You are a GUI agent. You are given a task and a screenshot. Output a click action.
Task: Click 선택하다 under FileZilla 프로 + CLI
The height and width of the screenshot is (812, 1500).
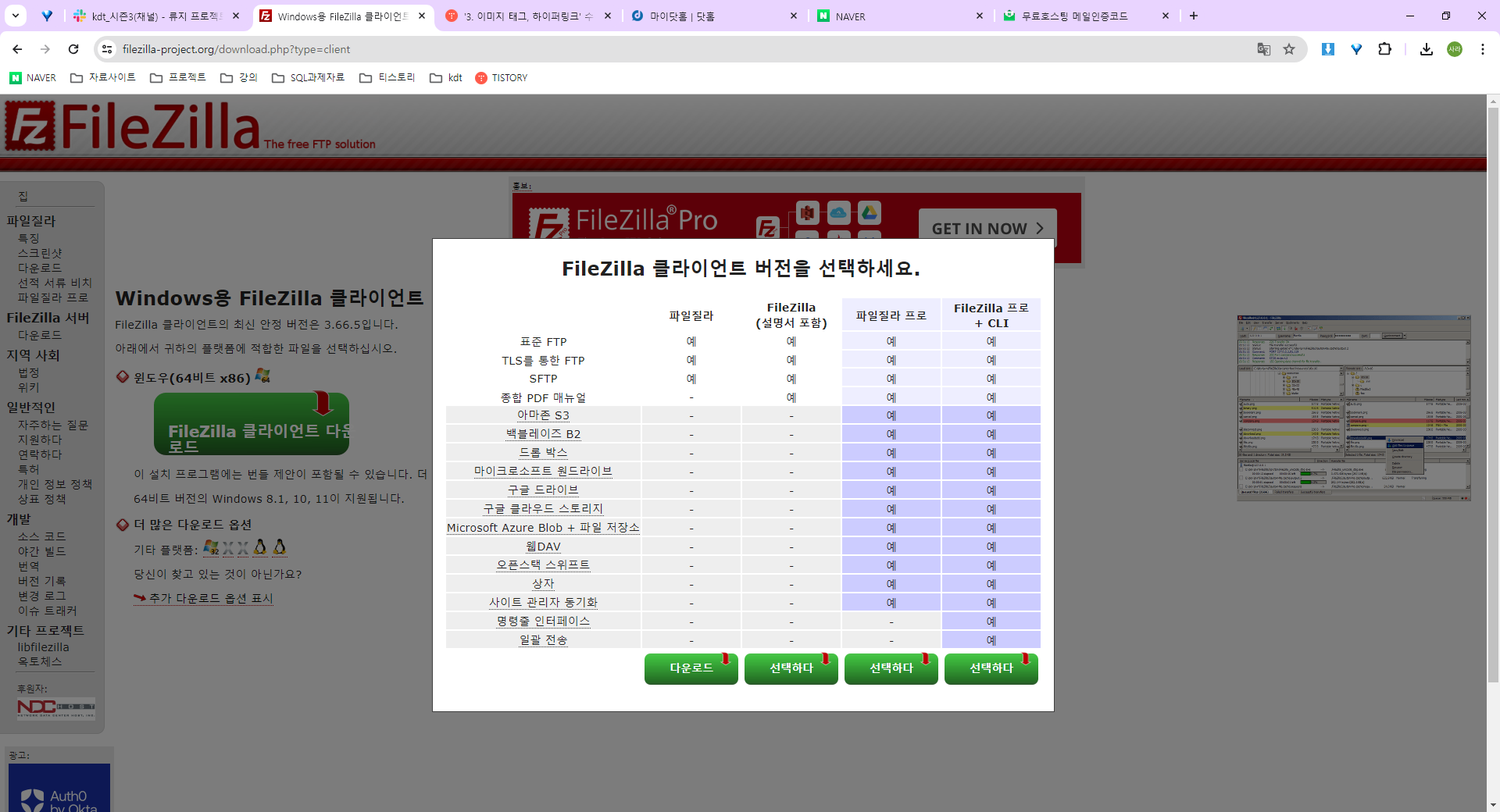point(991,668)
